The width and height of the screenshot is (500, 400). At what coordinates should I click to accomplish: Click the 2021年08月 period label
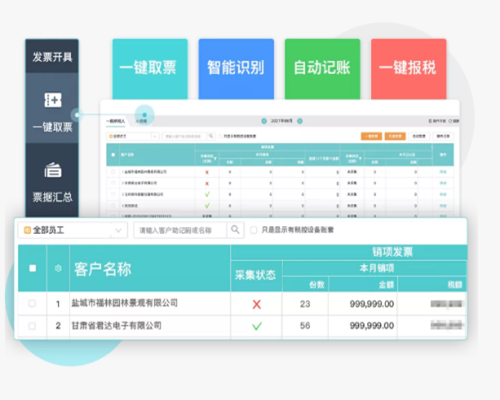tap(282, 121)
